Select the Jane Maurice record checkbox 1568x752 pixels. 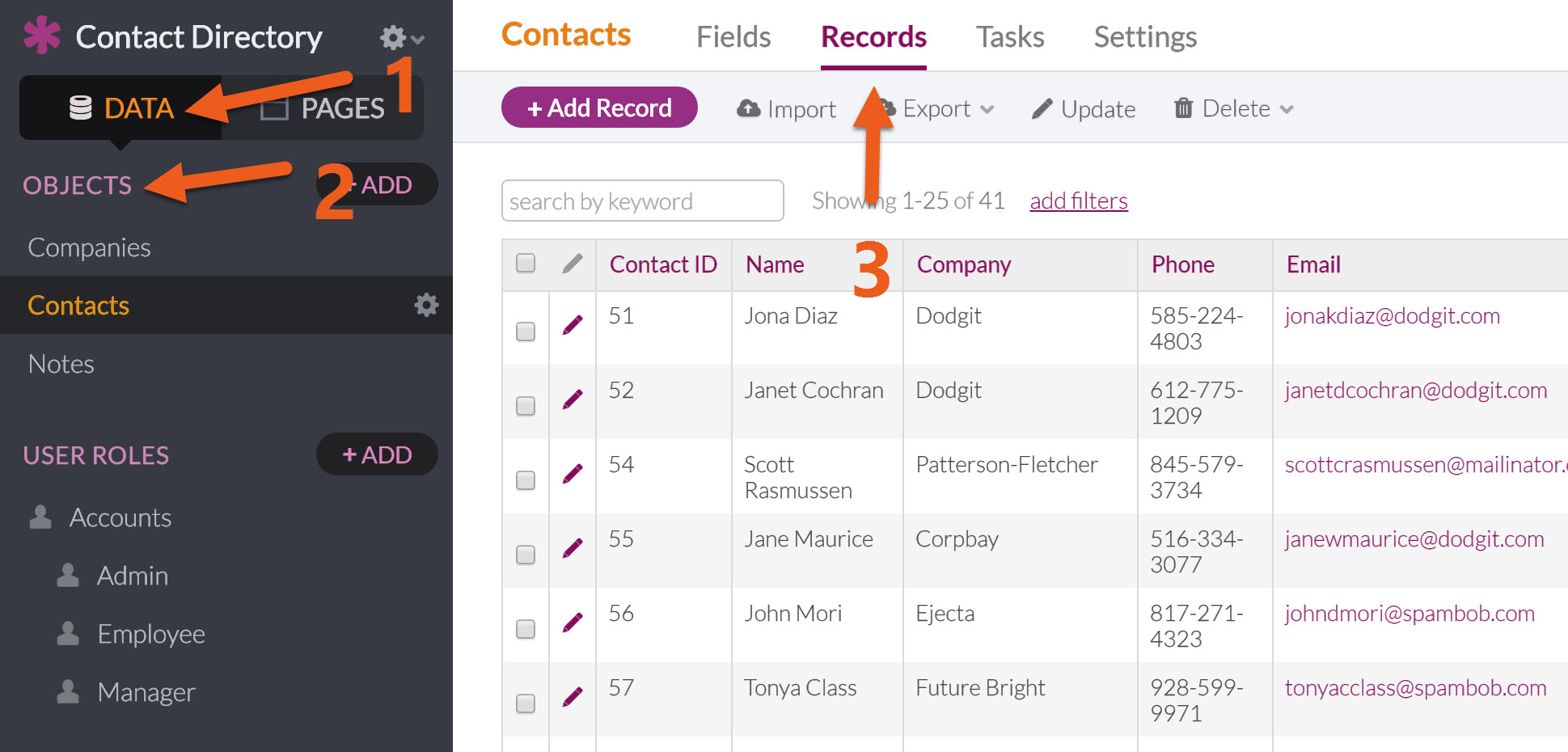click(526, 554)
